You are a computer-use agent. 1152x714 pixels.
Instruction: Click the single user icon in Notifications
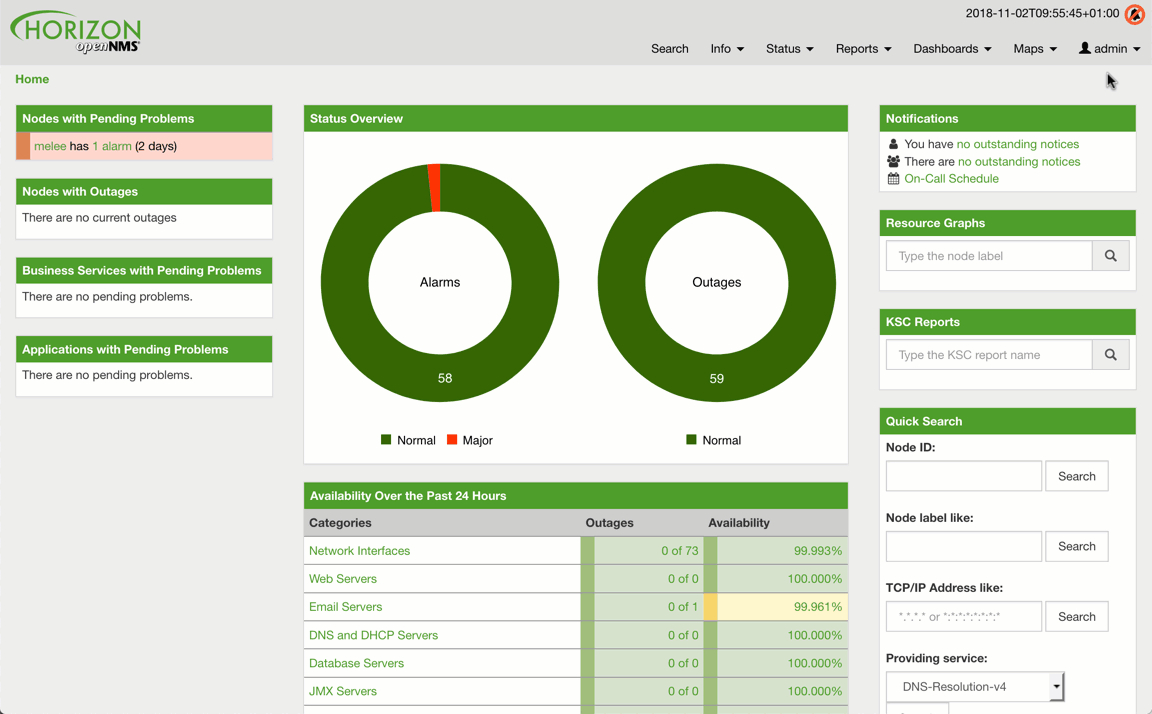(x=893, y=144)
